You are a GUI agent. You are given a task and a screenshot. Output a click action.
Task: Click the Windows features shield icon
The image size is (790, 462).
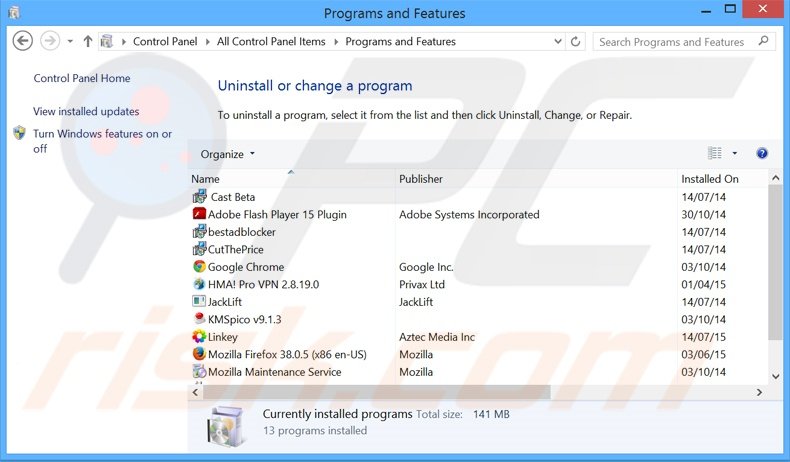[19, 133]
